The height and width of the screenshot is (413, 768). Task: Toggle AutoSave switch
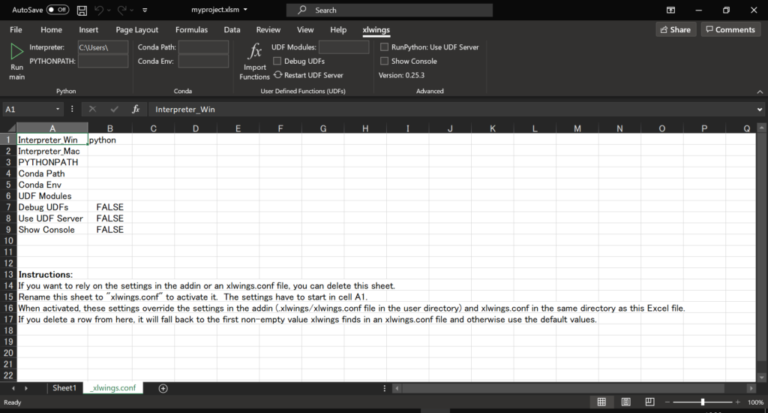pyautogui.click(x=57, y=10)
